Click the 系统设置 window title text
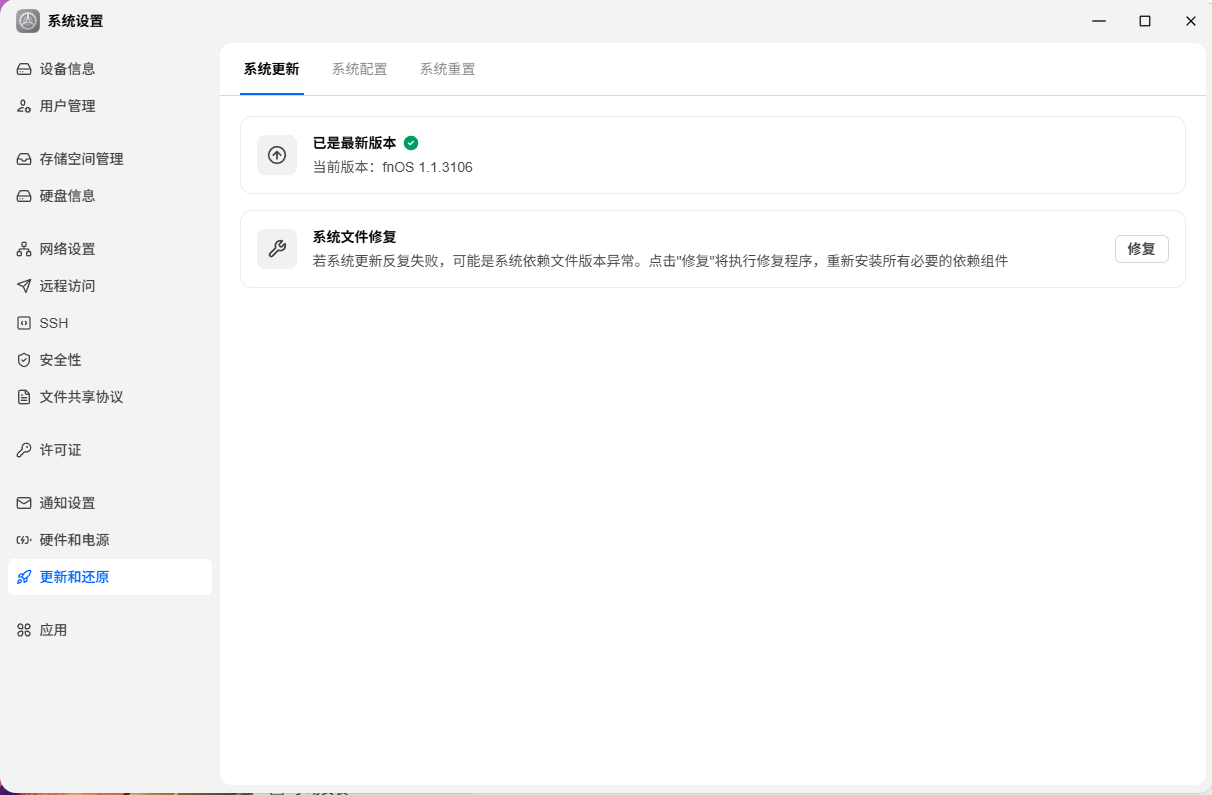 click(75, 21)
